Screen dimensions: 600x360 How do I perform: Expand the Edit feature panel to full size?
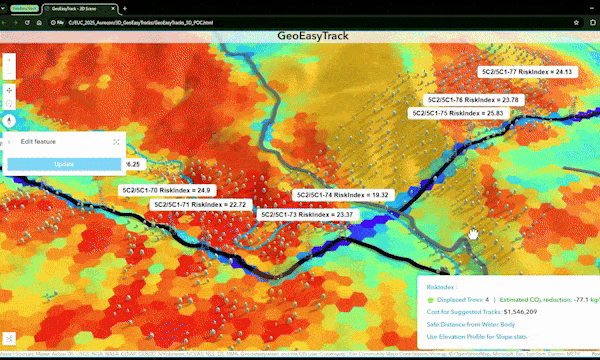click(x=116, y=142)
